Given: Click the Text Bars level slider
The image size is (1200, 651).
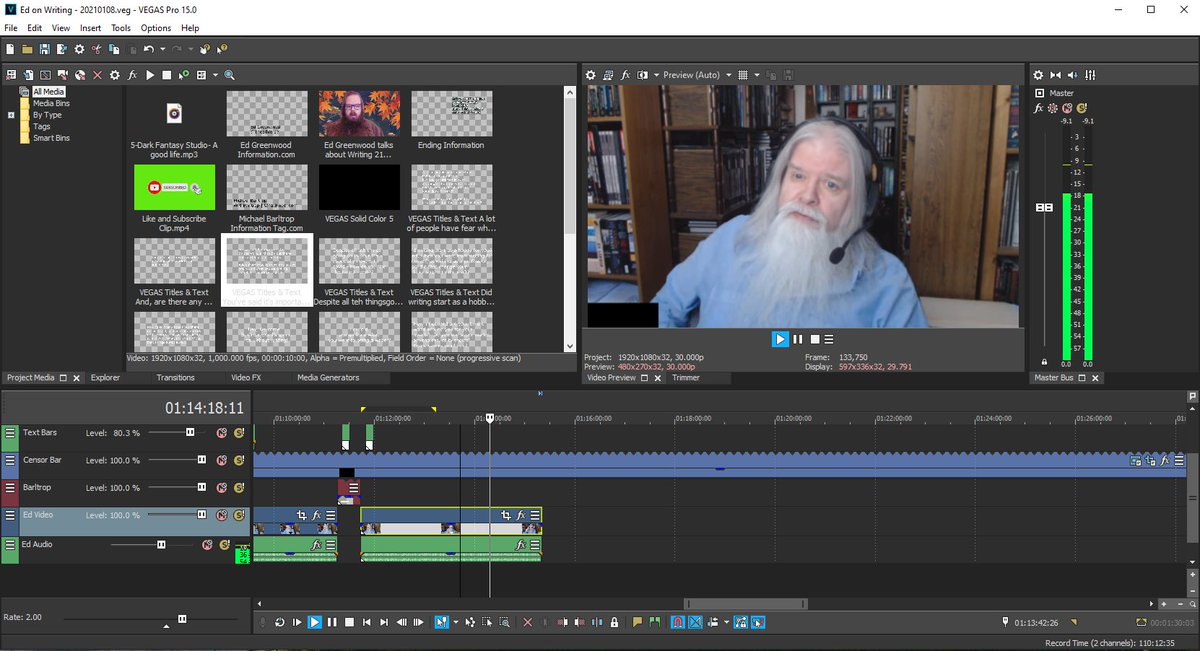Looking at the screenshot, I should click(190, 432).
